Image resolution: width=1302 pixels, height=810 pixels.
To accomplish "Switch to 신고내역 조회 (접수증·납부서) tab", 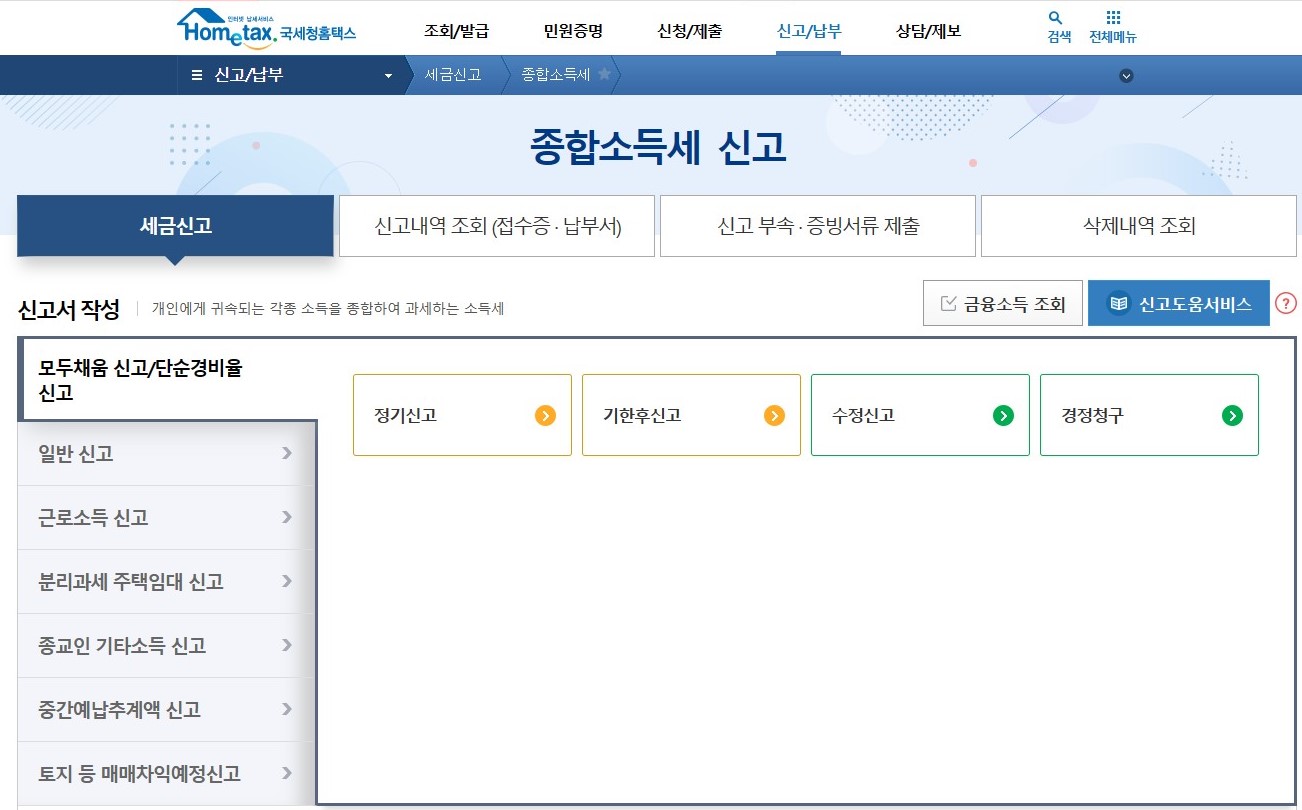I will (497, 226).
